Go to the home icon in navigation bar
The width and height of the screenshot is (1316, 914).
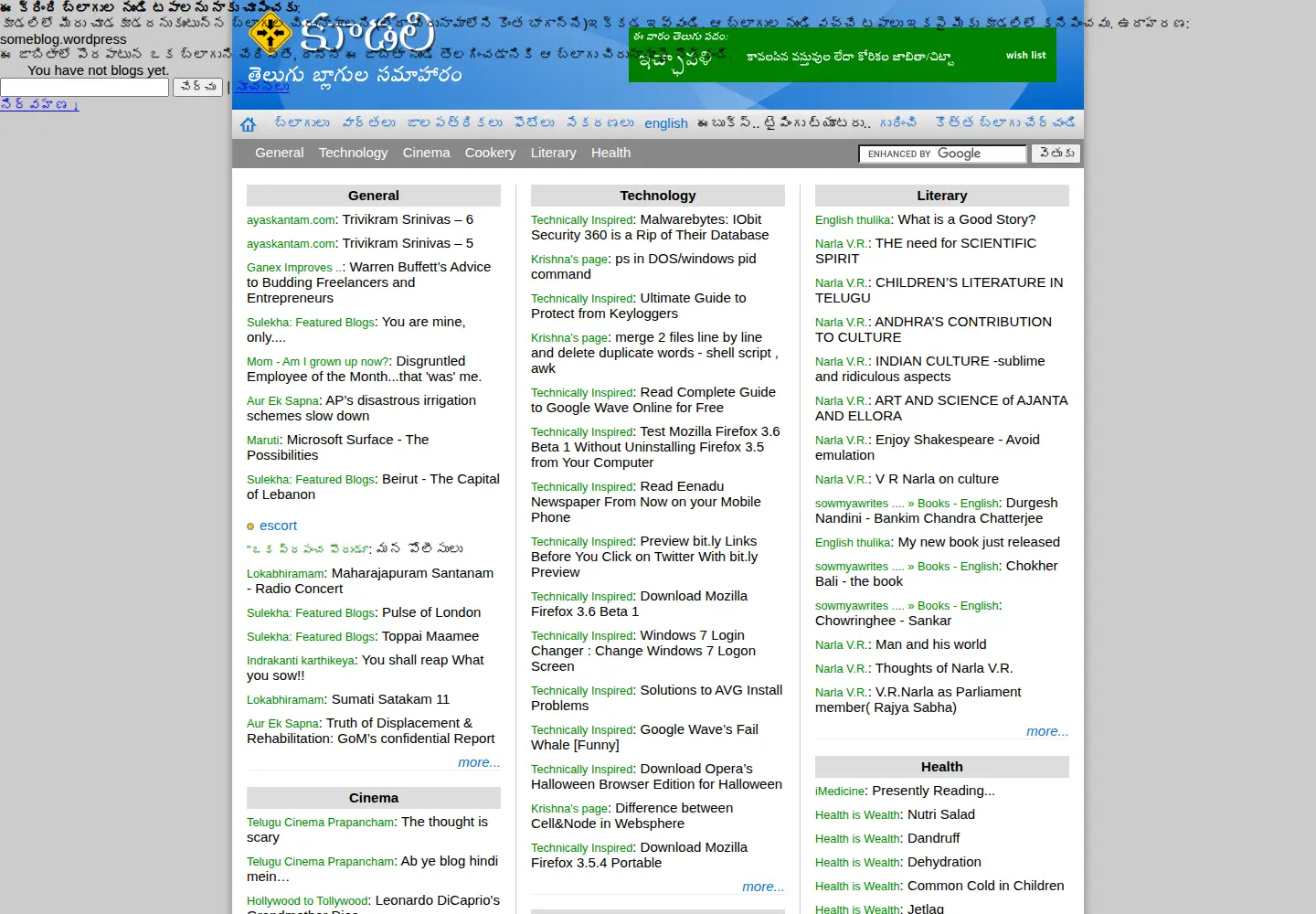pos(248,124)
